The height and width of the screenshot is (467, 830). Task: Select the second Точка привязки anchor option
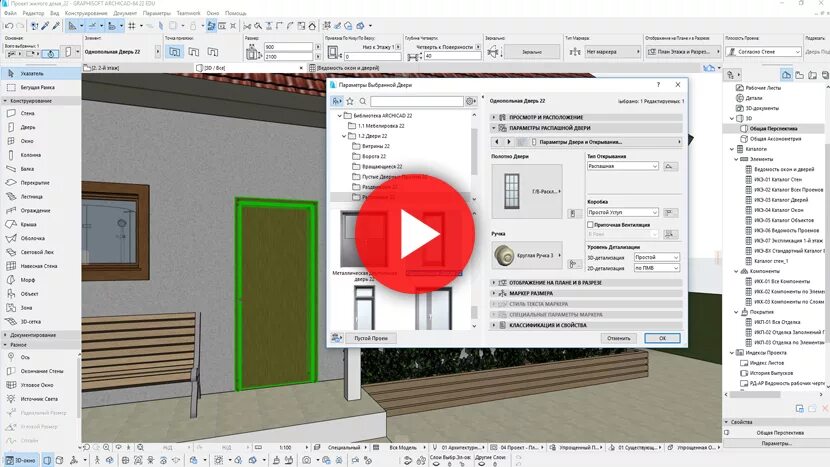[194, 52]
